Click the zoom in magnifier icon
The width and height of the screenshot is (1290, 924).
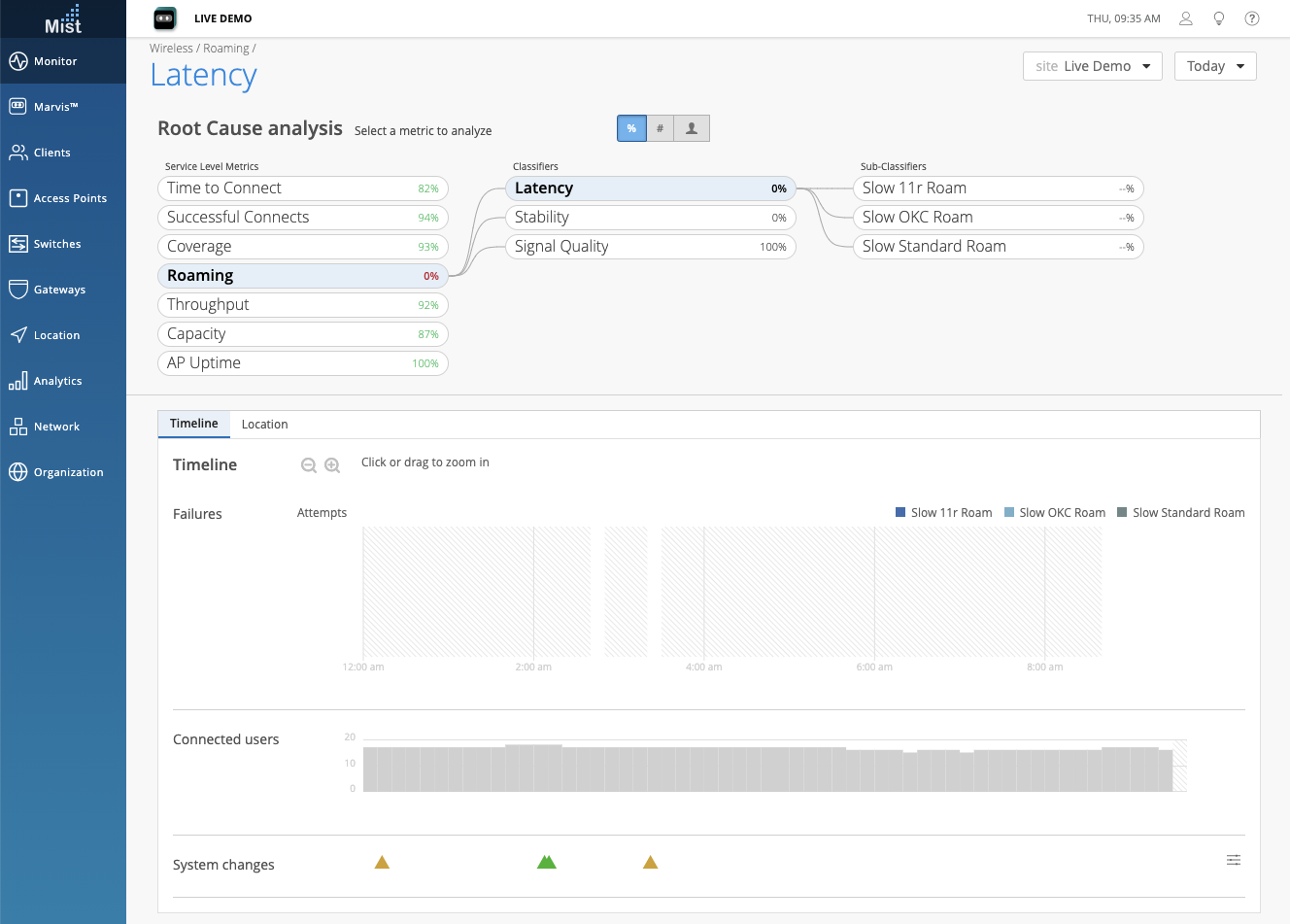(332, 465)
